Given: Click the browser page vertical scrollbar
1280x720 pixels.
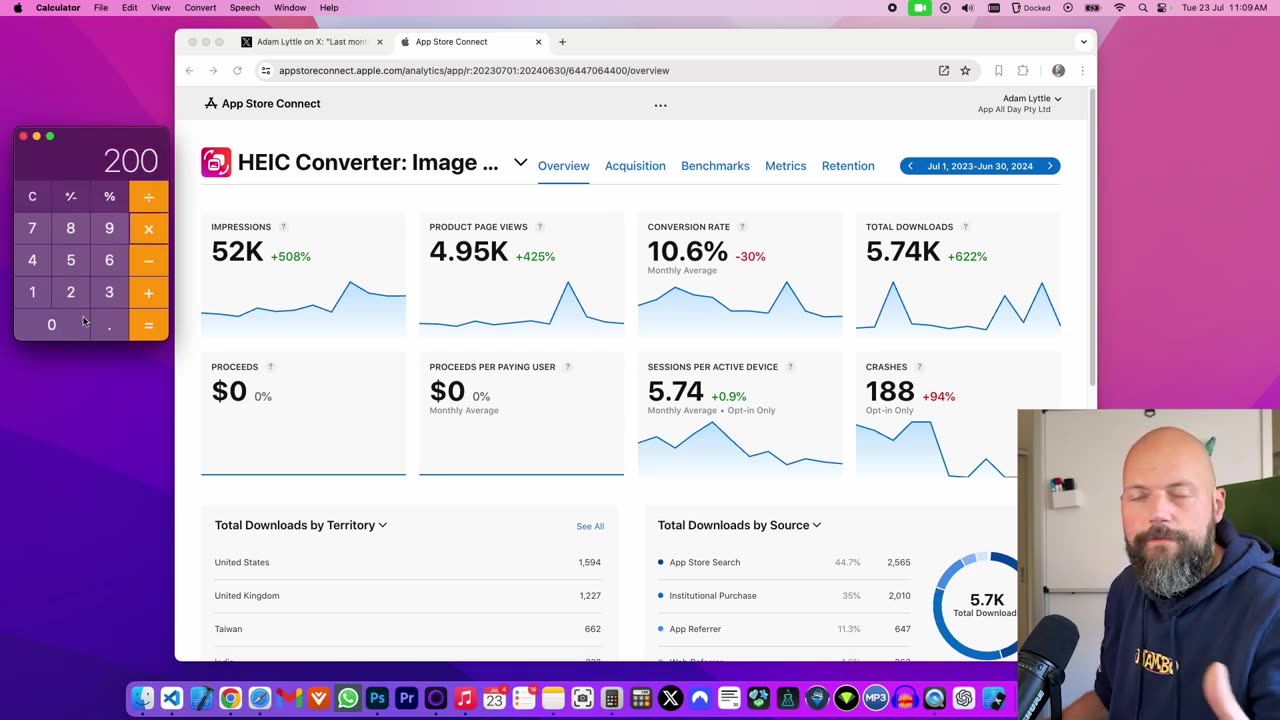Looking at the screenshot, I should pyautogui.click(x=1092, y=237).
